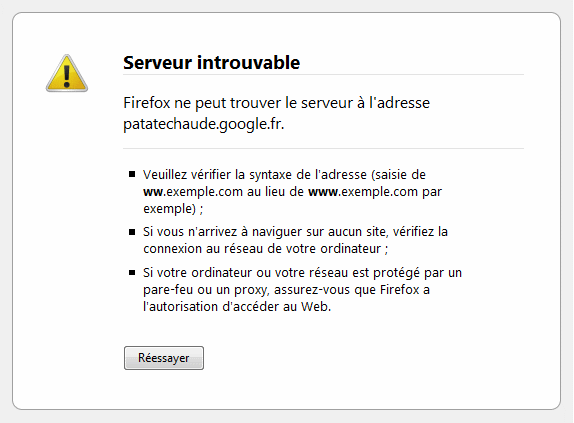Click the square bullet before Si votre ordinateur
Screen dimensions: 574x423
tap(132, 273)
